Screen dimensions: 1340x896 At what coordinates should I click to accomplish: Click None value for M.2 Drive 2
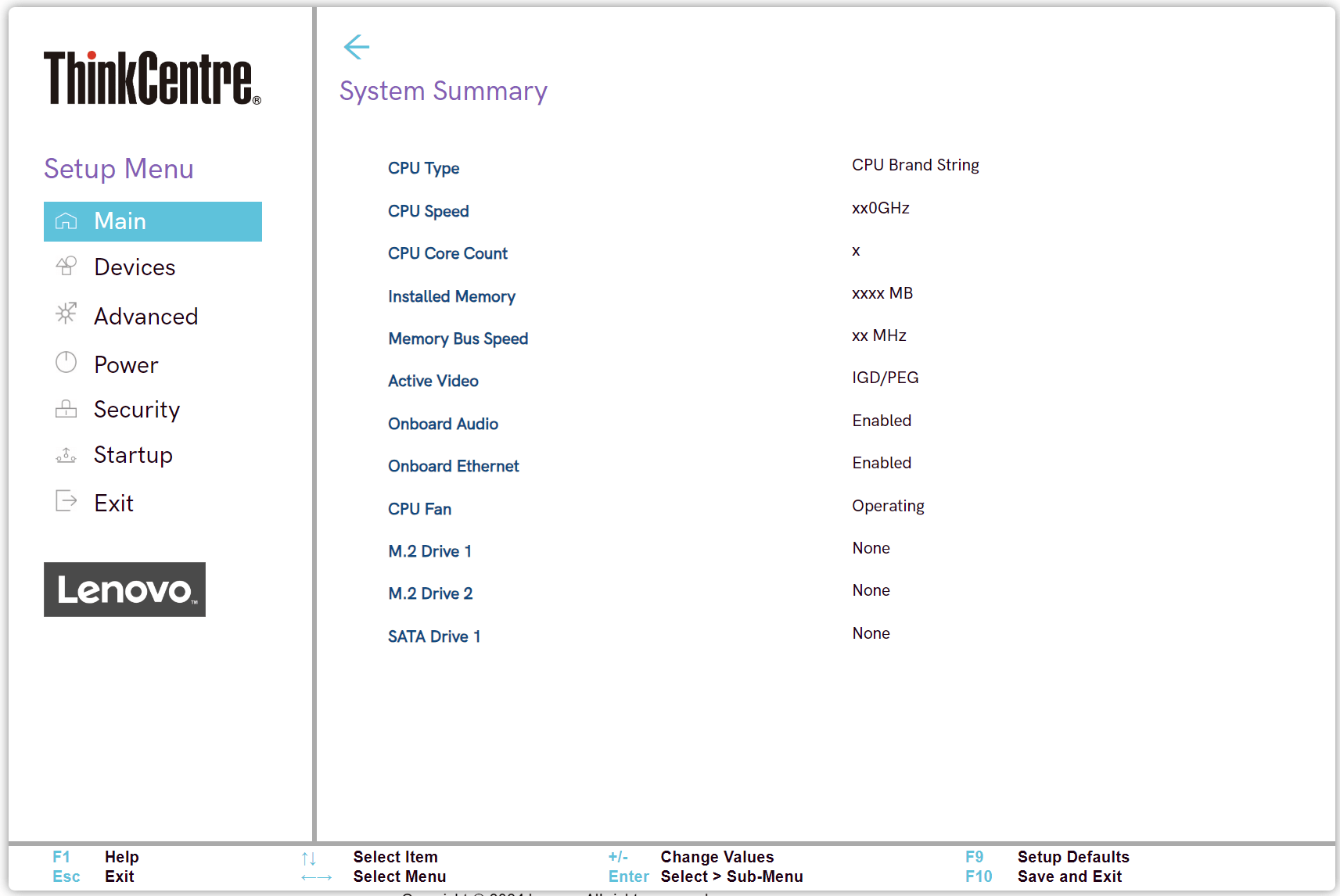(x=871, y=590)
